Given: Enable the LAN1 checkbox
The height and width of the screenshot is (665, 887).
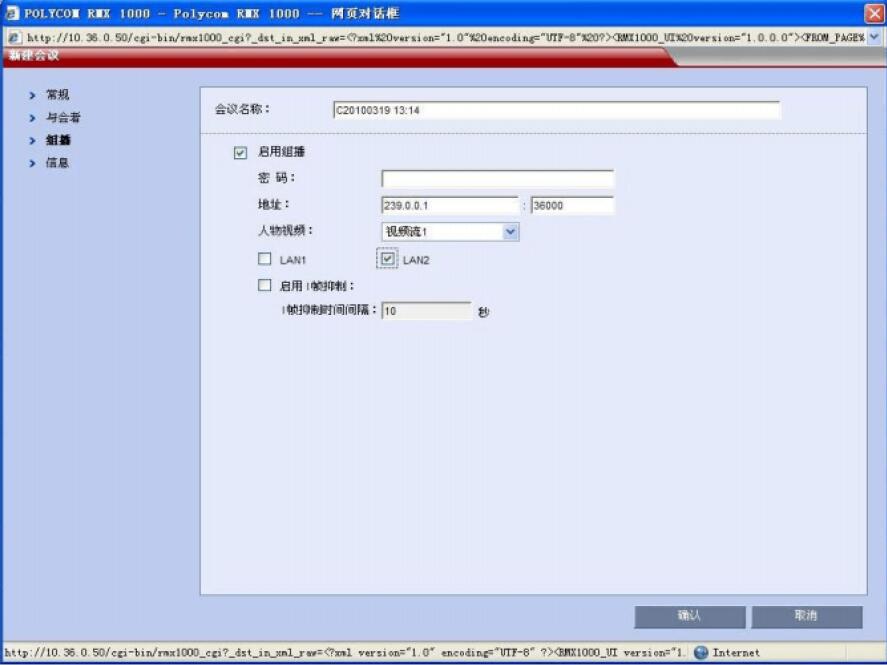Looking at the screenshot, I should (x=265, y=258).
